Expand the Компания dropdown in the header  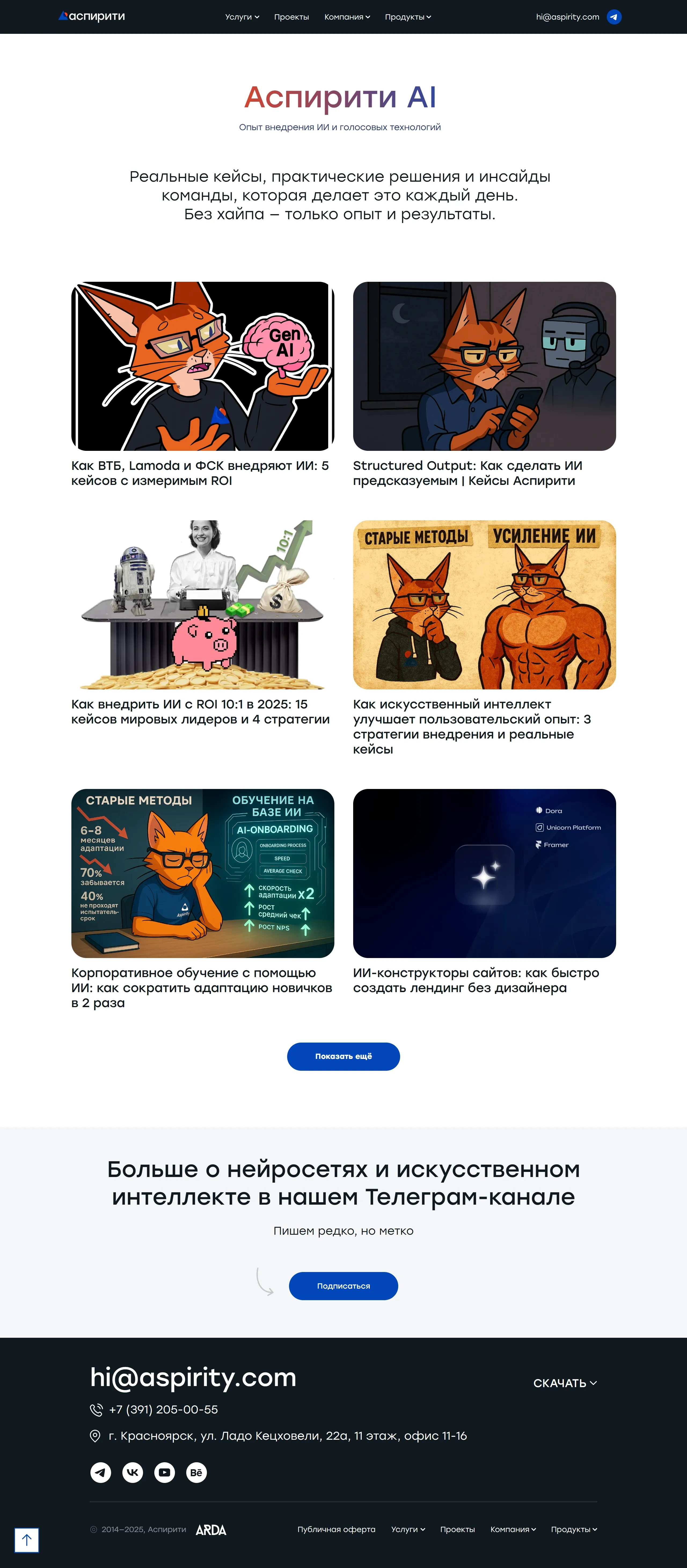[347, 17]
